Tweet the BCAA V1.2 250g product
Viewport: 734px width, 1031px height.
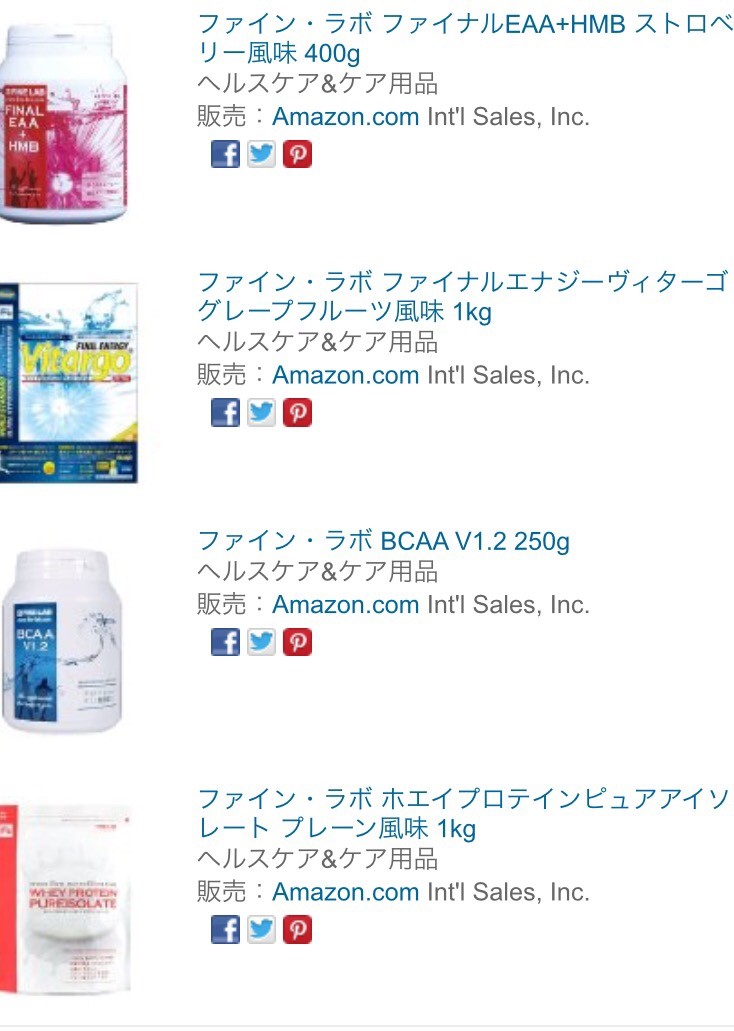pos(261,642)
